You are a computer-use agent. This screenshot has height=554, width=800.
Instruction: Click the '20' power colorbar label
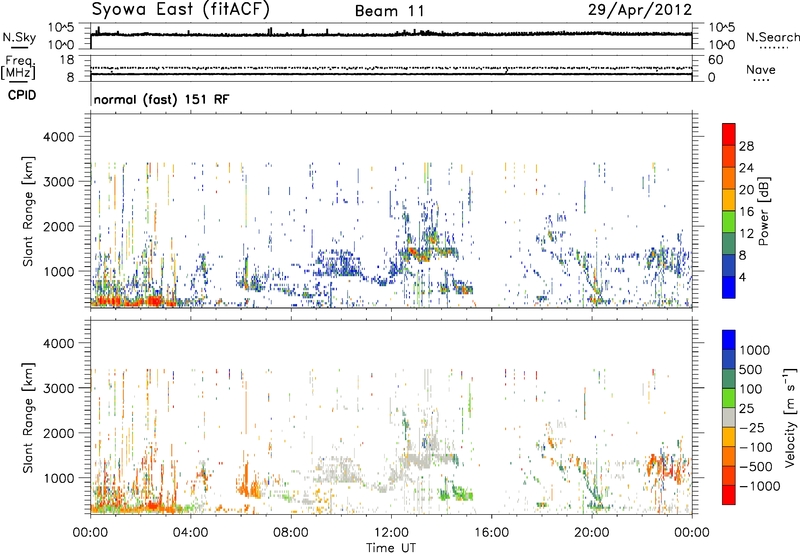[746, 190]
